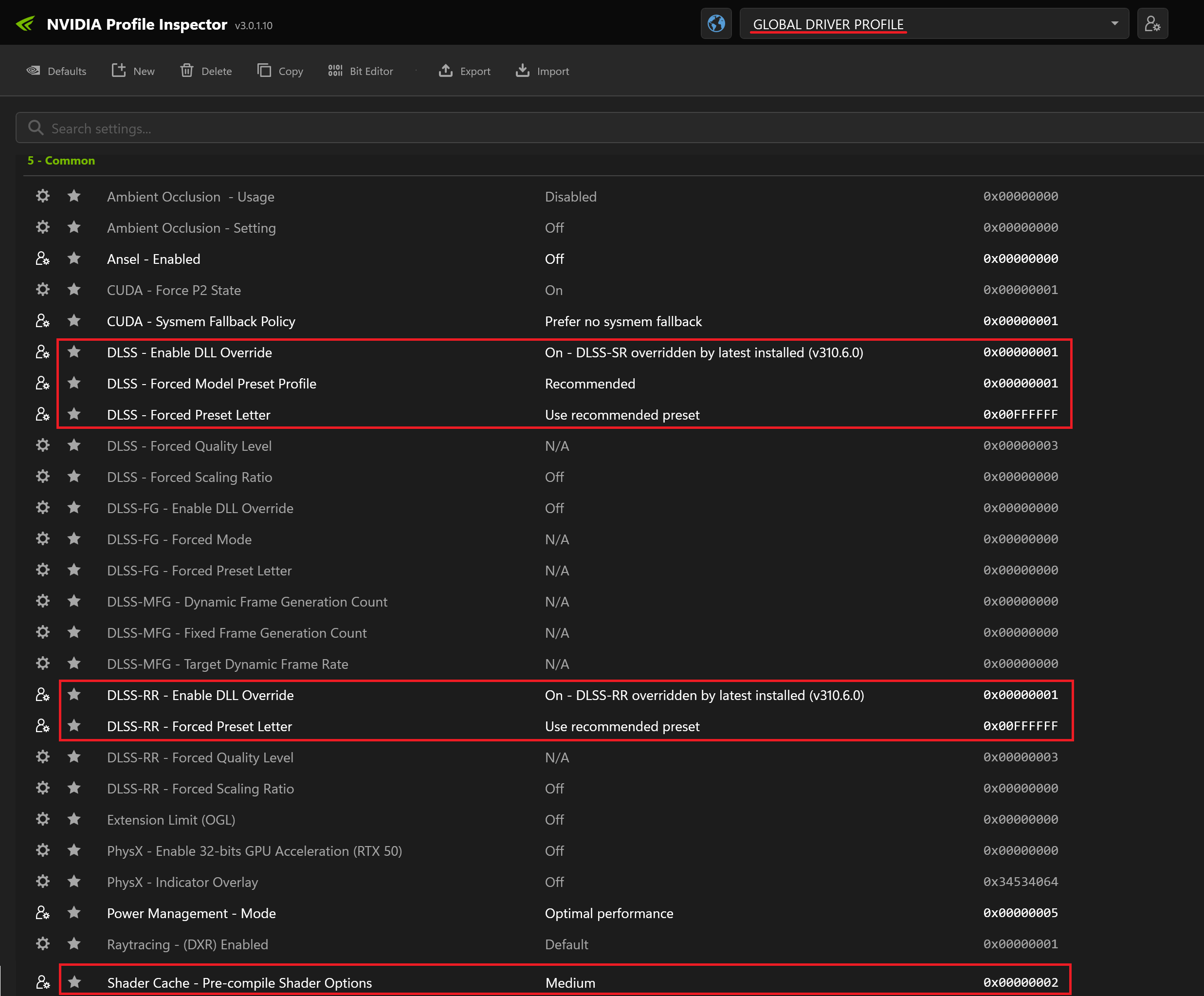
Task: Toggle favorite star for CUDA - Sysmem Fallback Policy
Action: pos(74,320)
